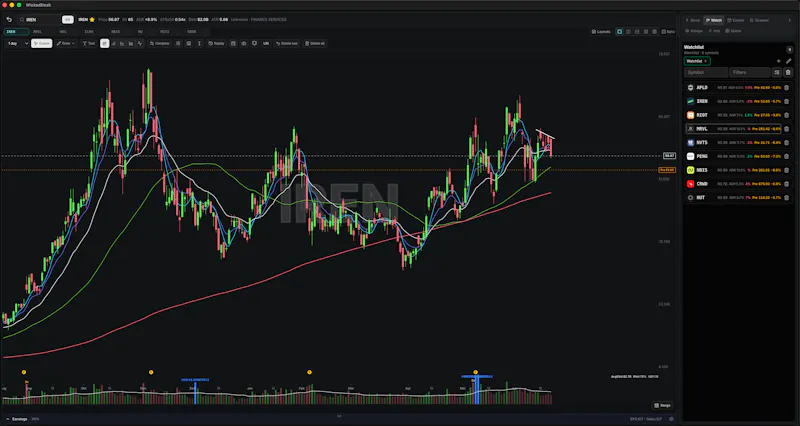The height and width of the screenshot is (426, 800).
Task: Remove PENG using its trash icon
Action: tap(786, 157)
